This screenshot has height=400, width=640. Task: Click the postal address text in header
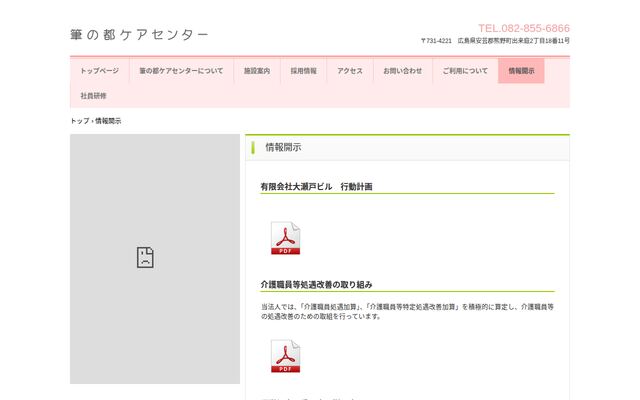(495, 40)
